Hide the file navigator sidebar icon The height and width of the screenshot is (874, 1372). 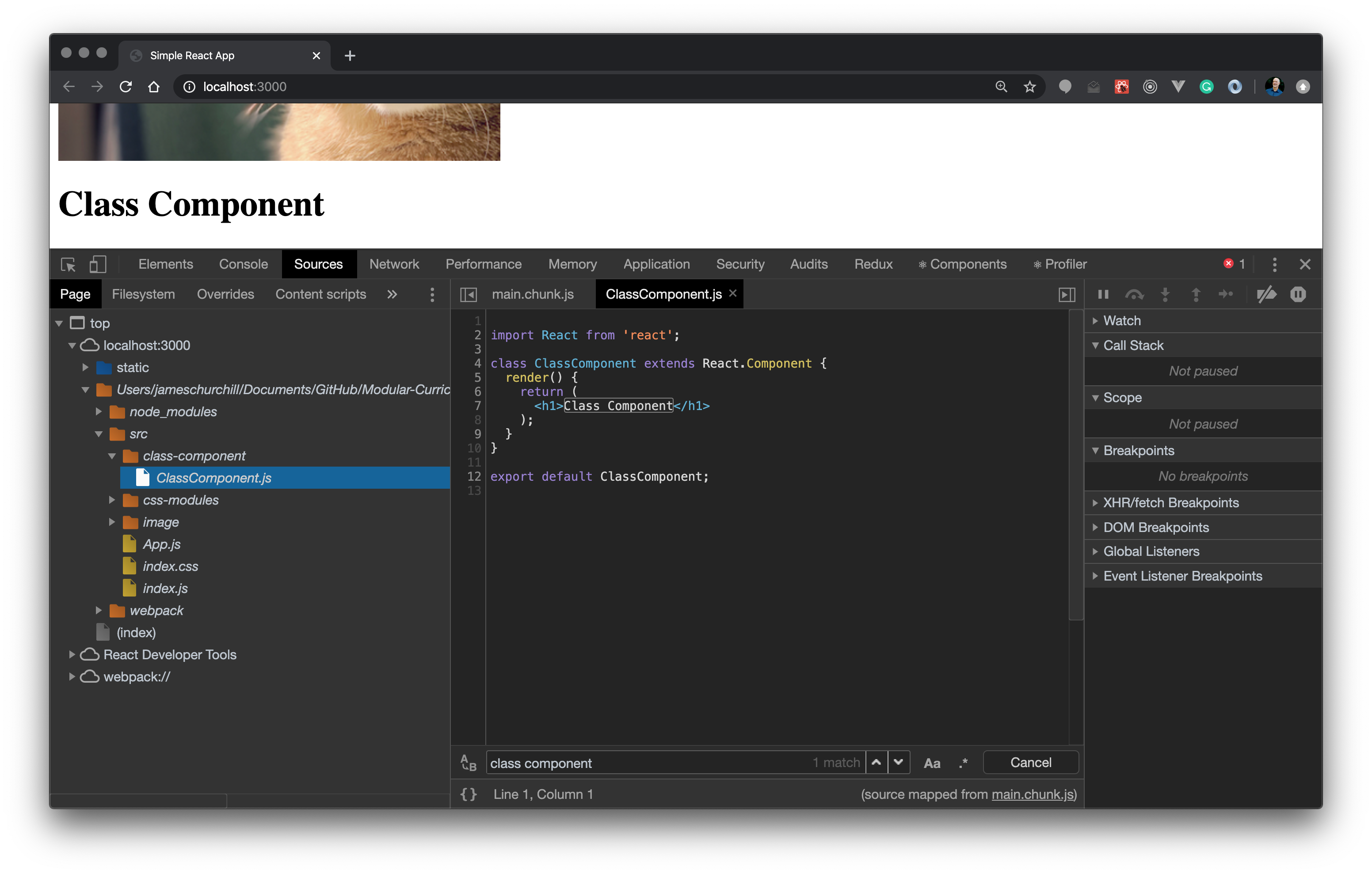coord(469,295)
